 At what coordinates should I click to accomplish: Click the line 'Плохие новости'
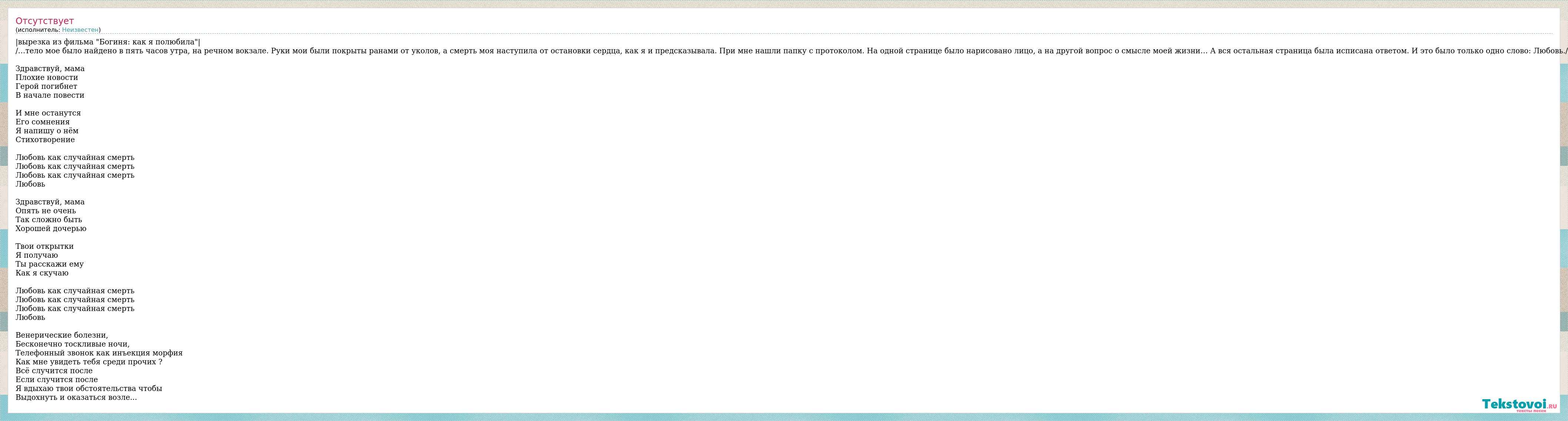point(47,77)
